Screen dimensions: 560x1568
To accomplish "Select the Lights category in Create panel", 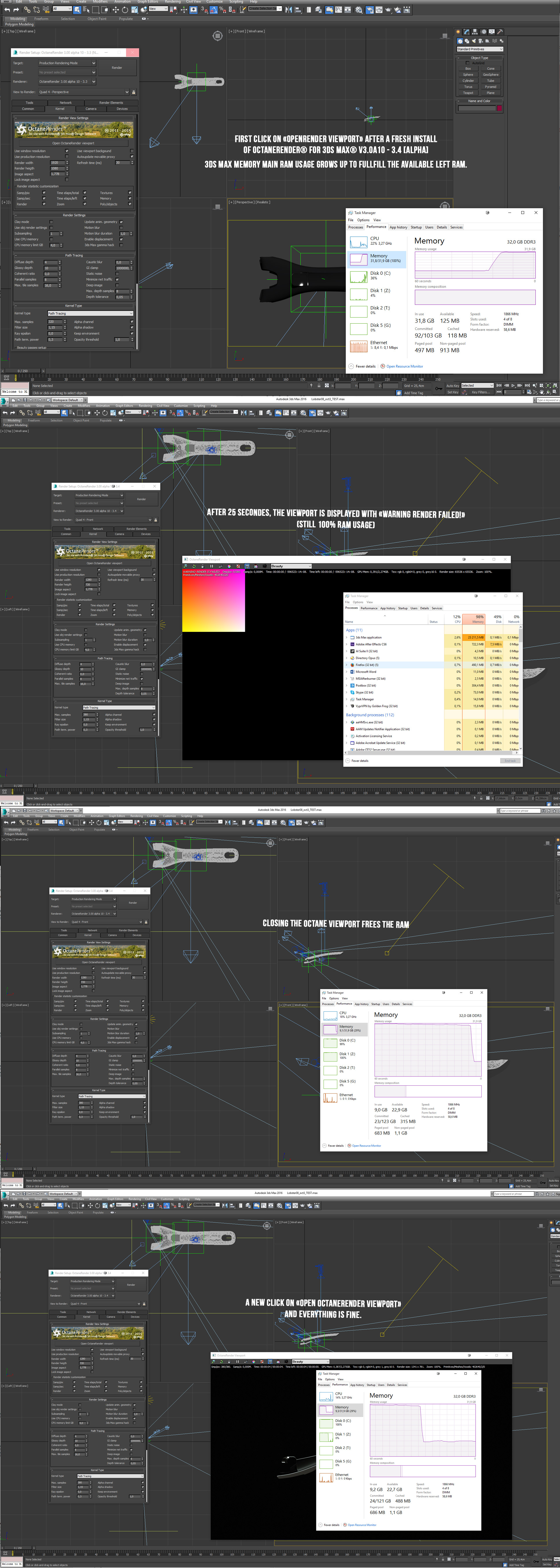I will [x=474, y=41].
